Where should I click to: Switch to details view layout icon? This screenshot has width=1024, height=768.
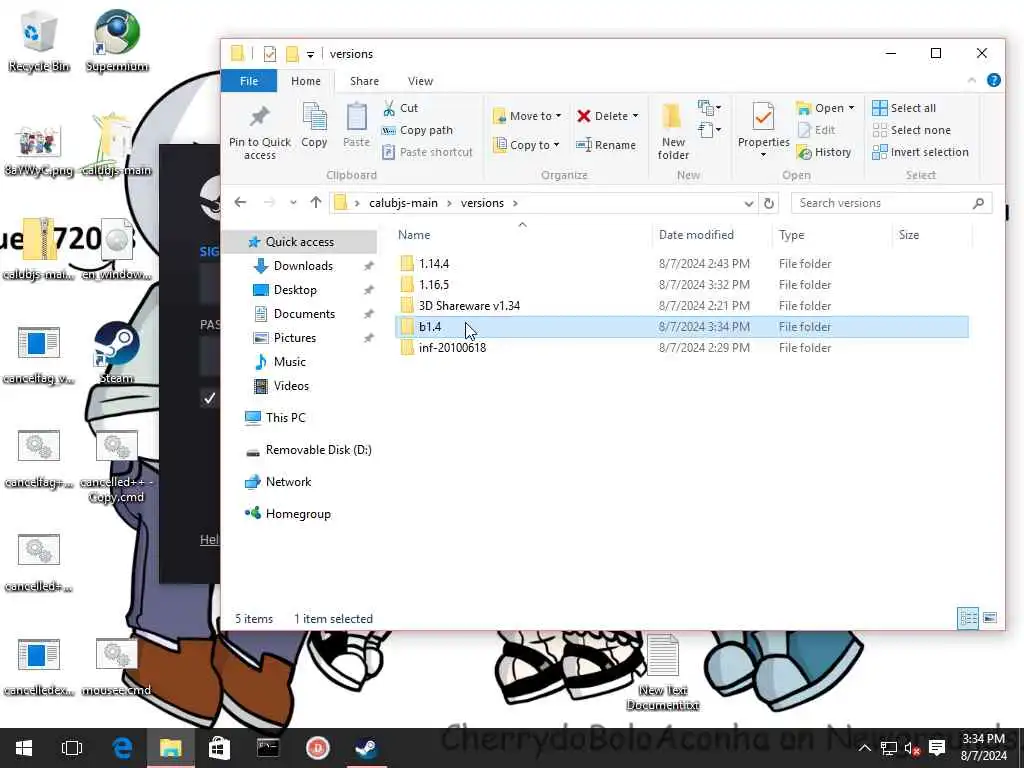(x=968, y=618)
